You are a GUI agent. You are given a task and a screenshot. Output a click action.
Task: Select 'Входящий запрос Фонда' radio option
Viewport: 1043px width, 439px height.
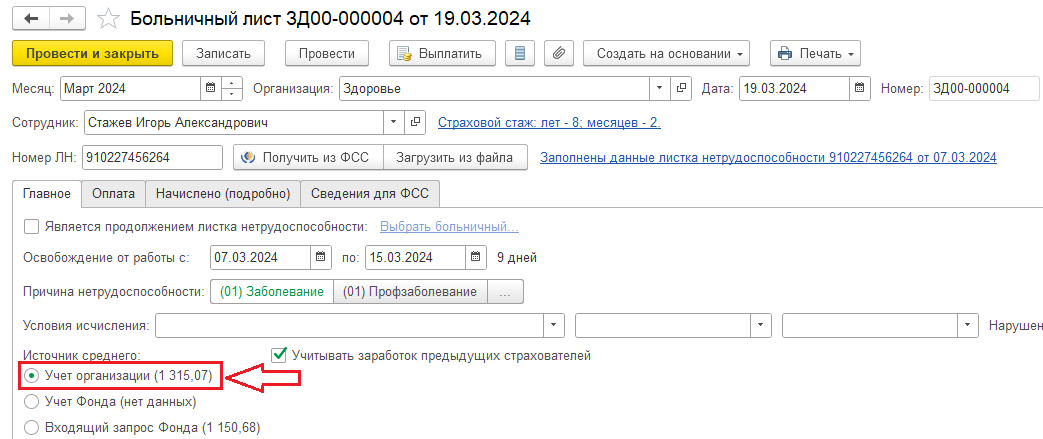pyautogui.click(x=31, y=427)
